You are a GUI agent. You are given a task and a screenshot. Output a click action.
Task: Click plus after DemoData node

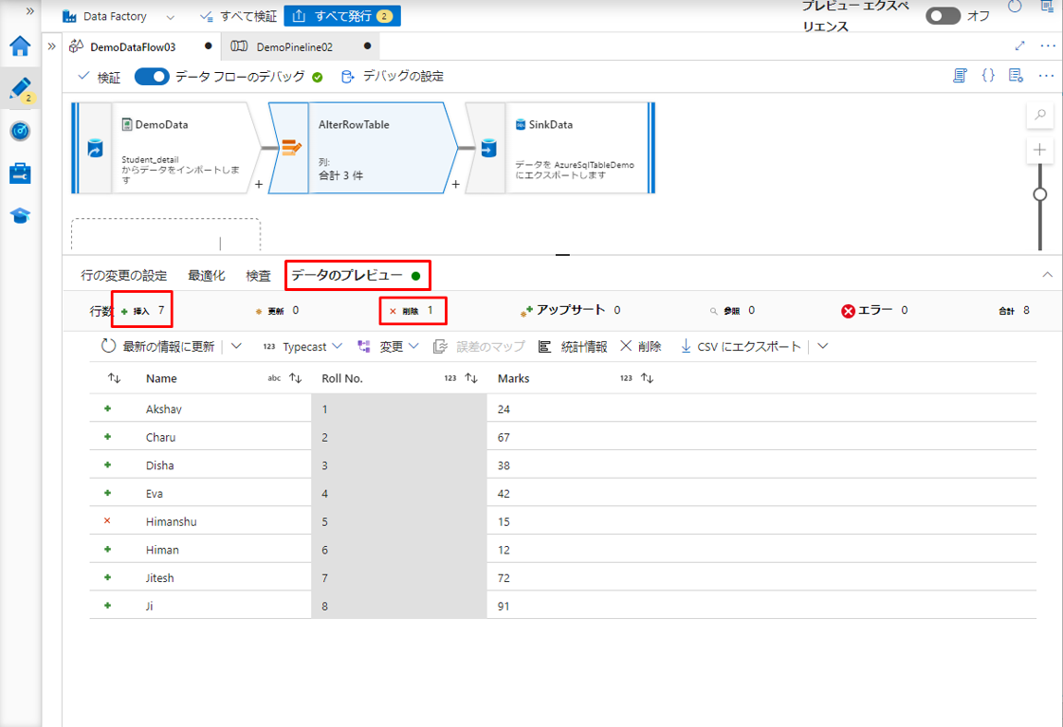coord(258,184)
